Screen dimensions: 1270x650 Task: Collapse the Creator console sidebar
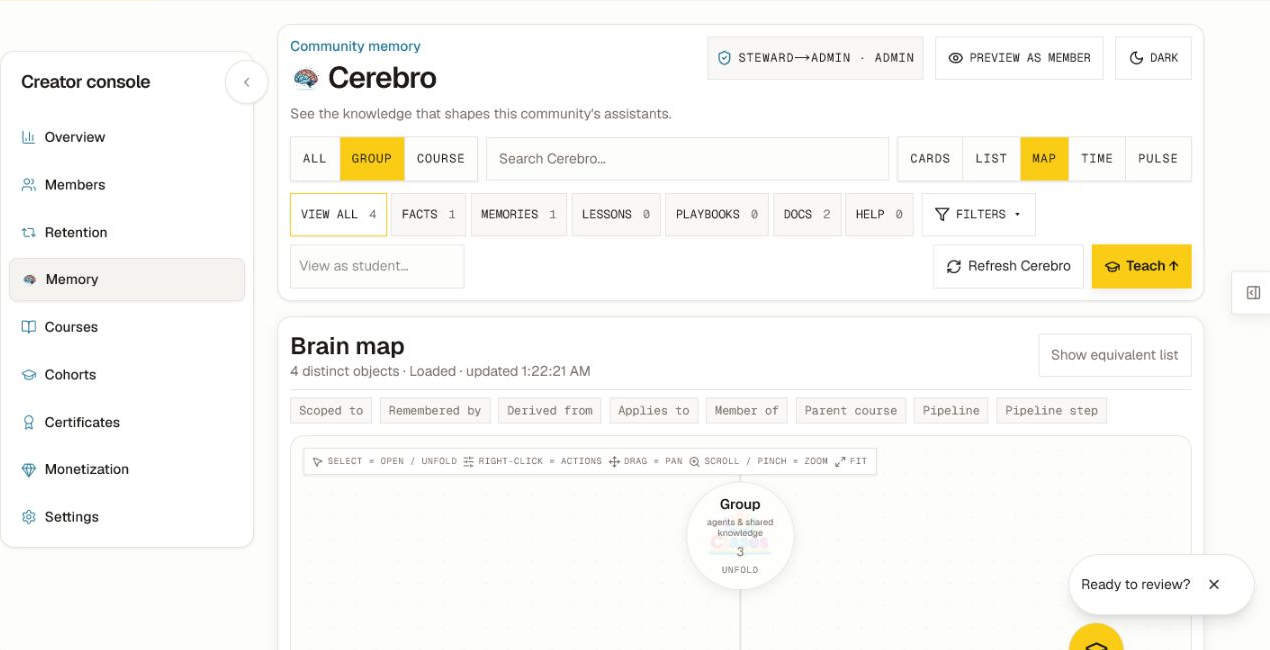click(247, 82)
